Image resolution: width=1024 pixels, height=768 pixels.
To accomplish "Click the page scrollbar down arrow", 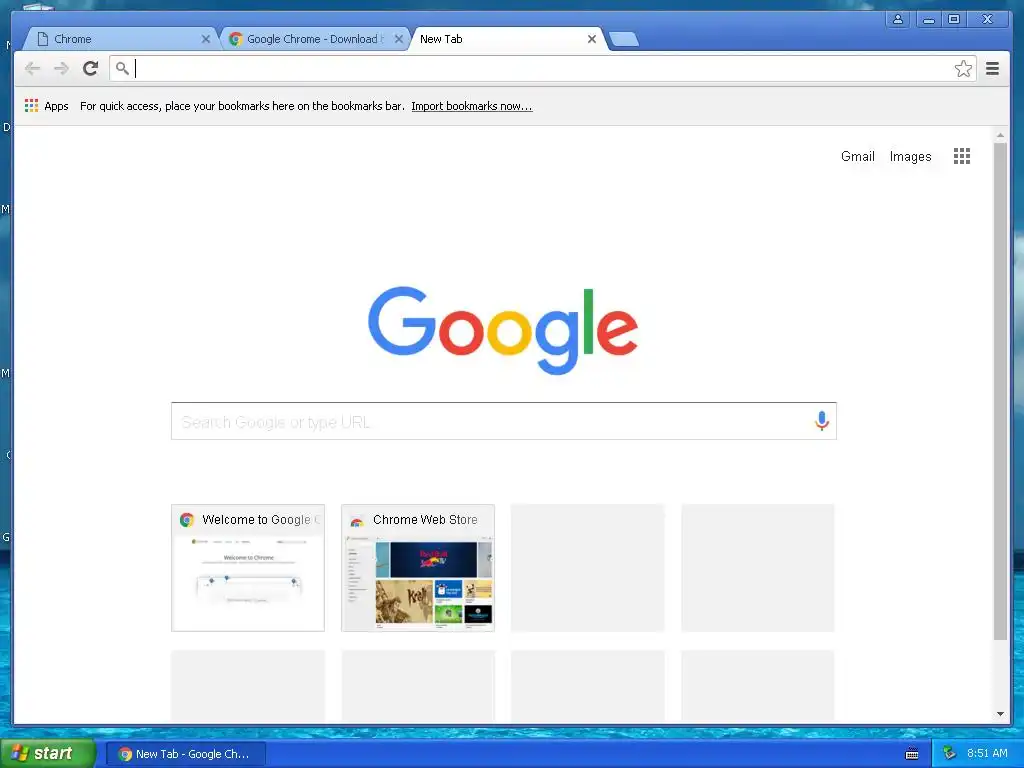I will point(1000,714).
